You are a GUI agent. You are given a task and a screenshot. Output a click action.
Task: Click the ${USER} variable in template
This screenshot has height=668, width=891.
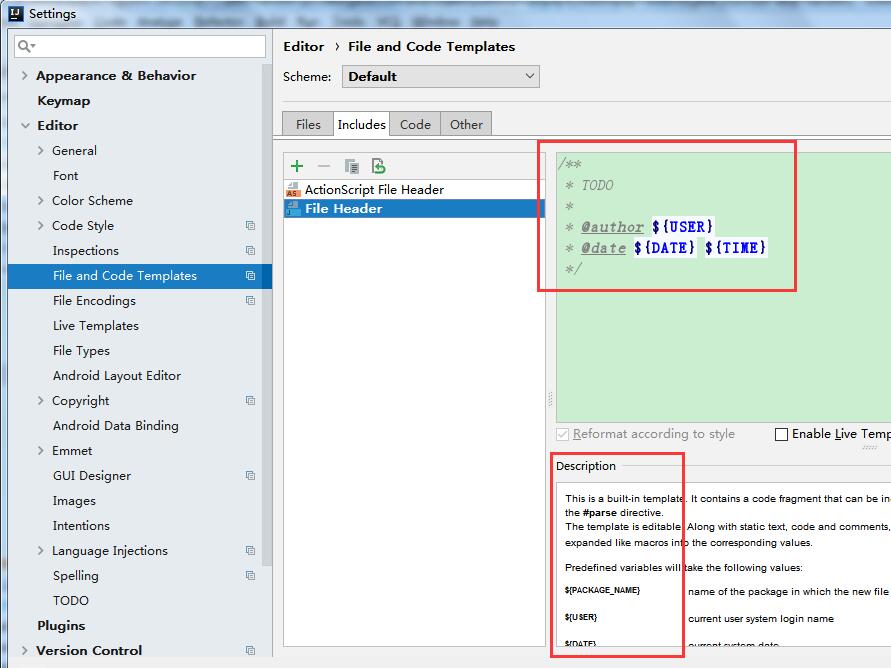[682, 227]
